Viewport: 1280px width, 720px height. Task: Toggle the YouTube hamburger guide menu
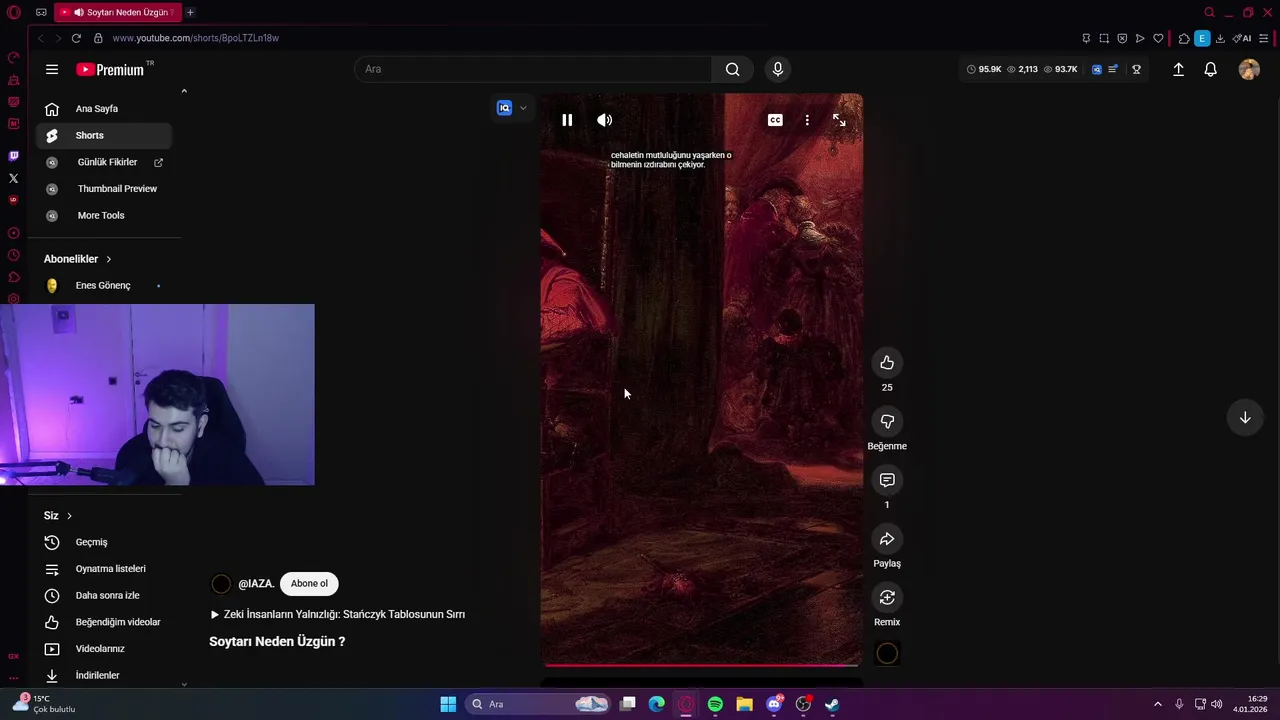point(52,69)
